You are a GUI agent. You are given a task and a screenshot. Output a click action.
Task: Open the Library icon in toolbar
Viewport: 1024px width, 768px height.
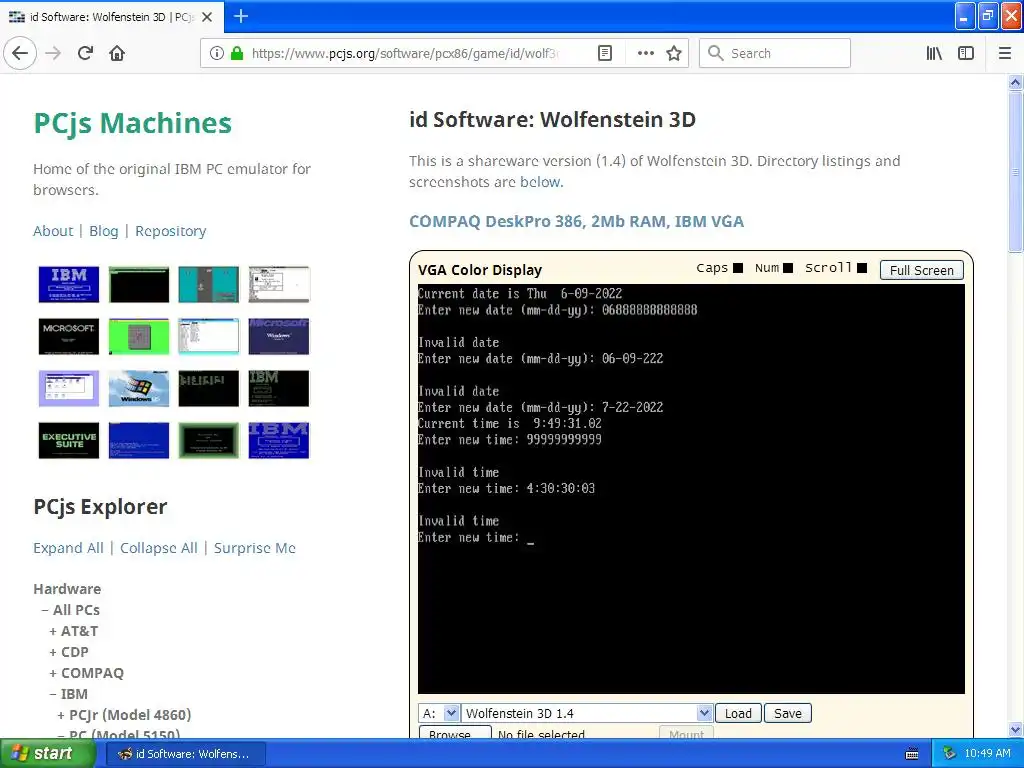[934, 53]
